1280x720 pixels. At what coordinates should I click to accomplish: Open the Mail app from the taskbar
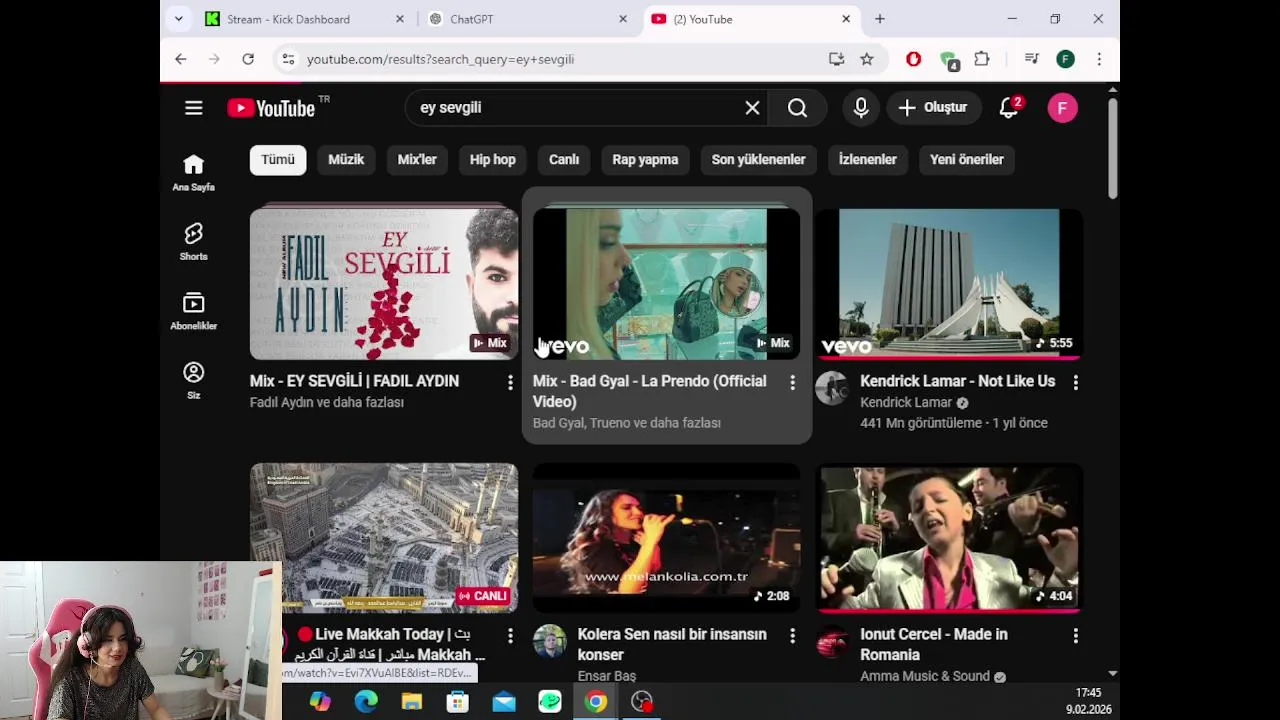tap(504, 702)
